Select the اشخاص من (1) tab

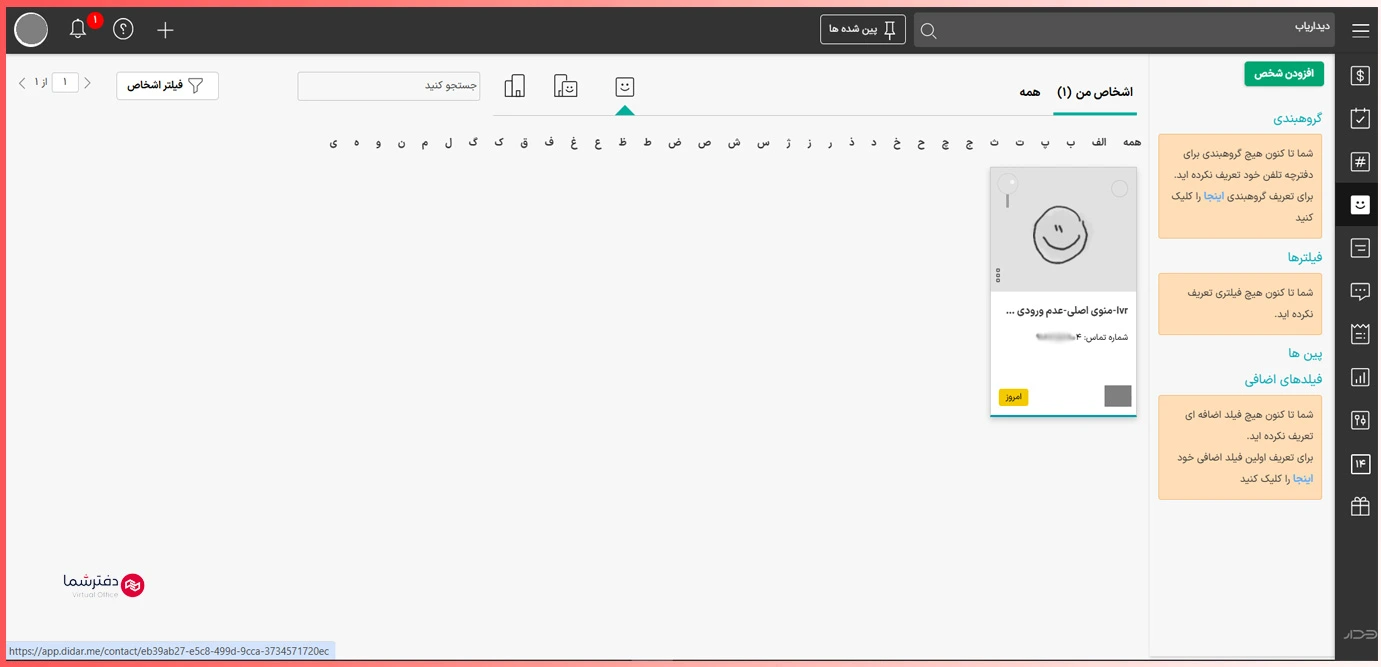1095,92
